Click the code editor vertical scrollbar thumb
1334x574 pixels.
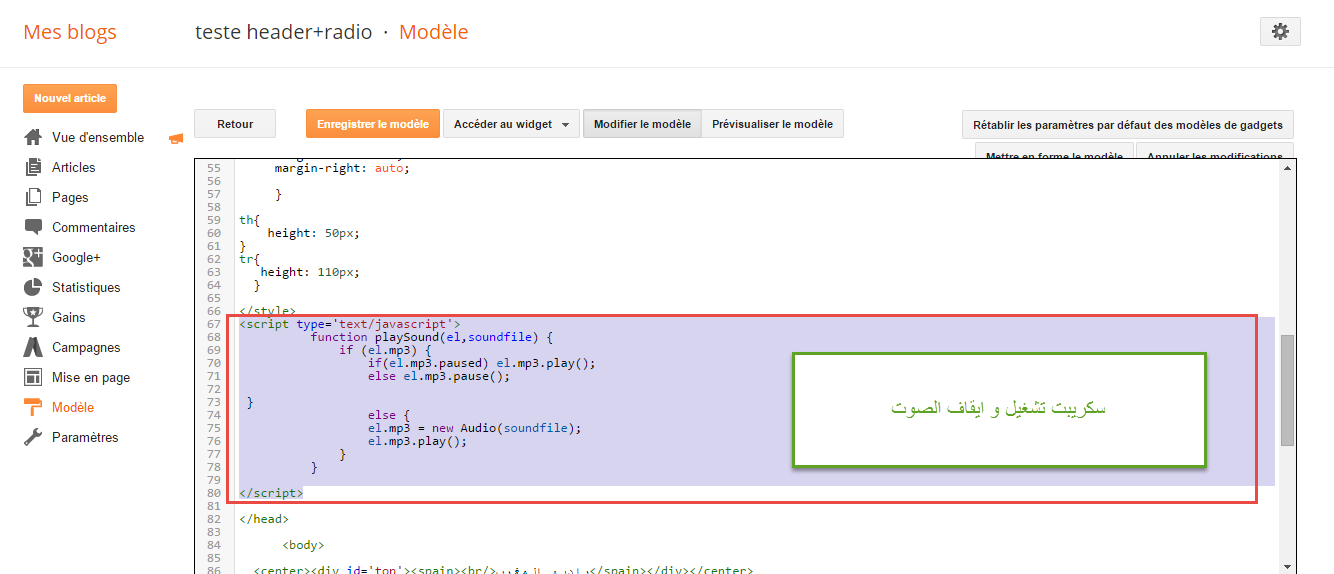point(1287,390)
